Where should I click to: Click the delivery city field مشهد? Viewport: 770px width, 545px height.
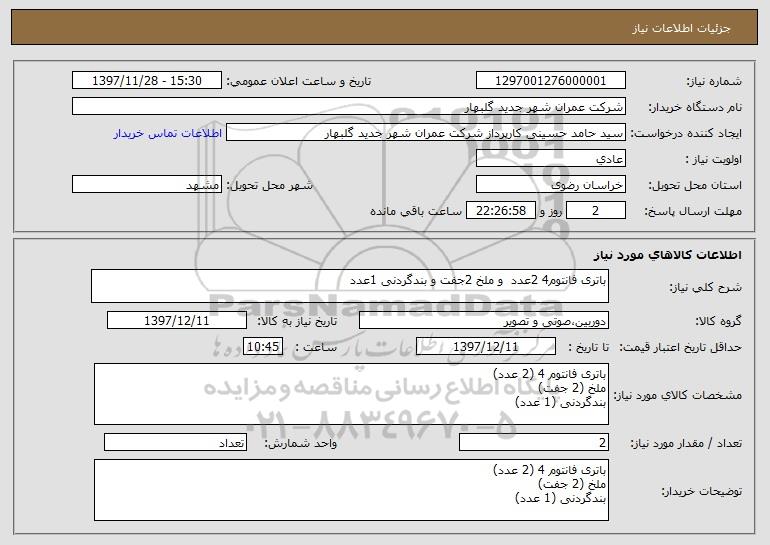147,185
